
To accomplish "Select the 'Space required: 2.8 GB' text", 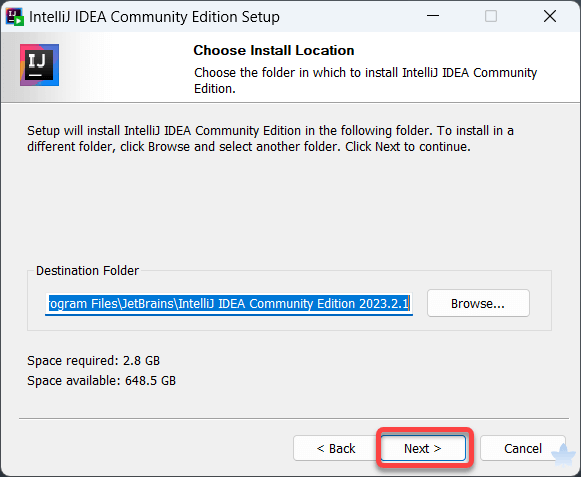I will (93, 361).
